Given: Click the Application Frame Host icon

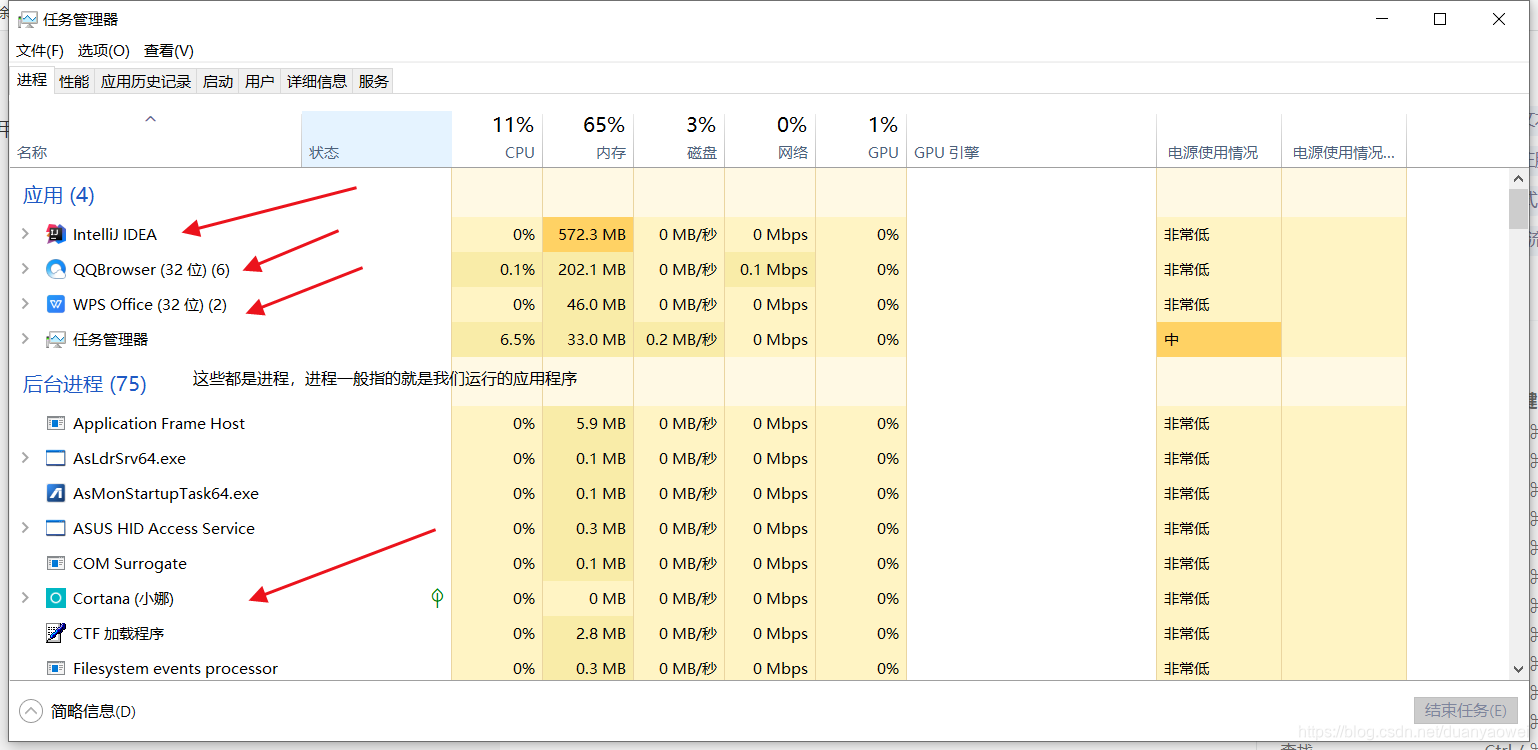Looking at the screenshot, I should 56,424.
